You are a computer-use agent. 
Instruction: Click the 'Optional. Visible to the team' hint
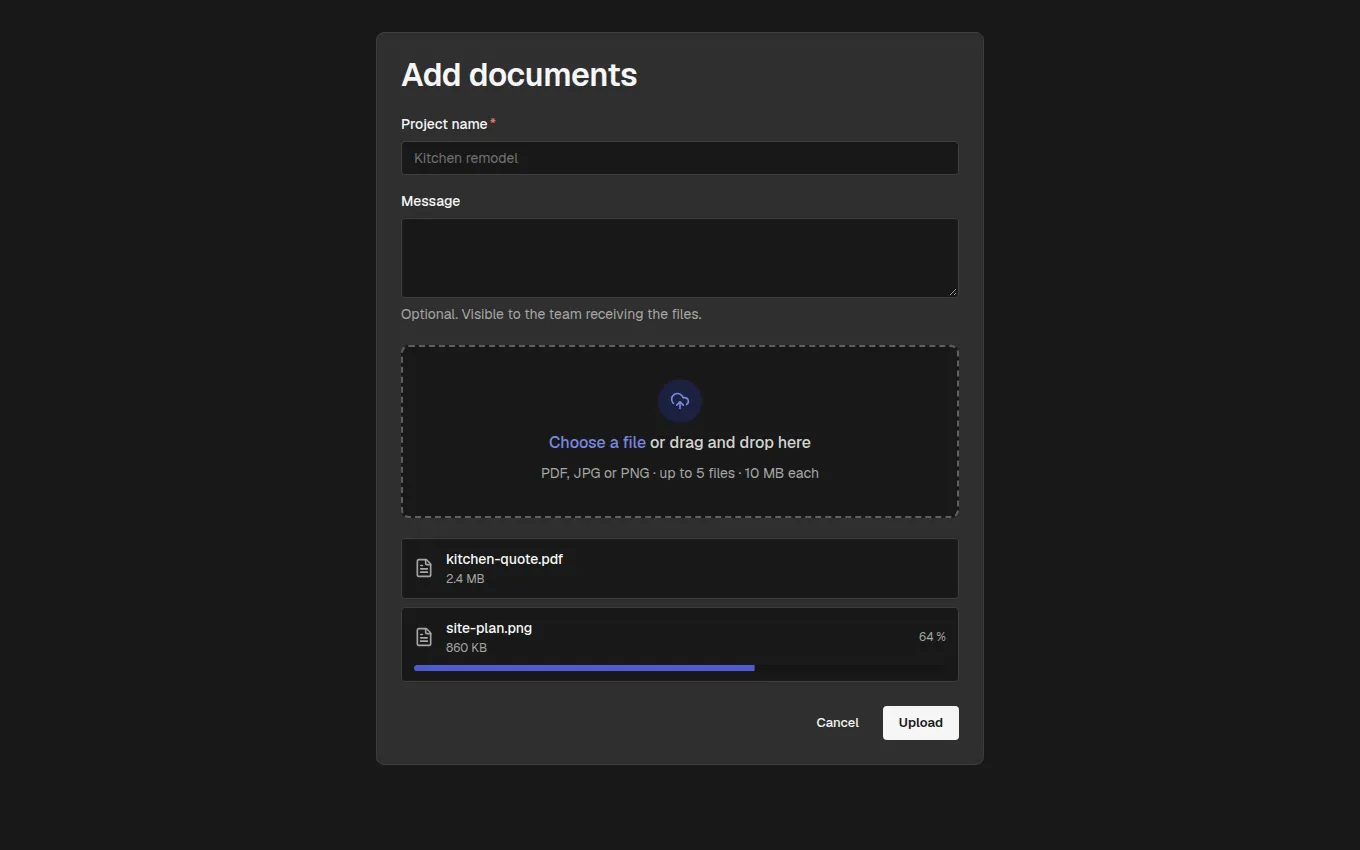(551, 314)
